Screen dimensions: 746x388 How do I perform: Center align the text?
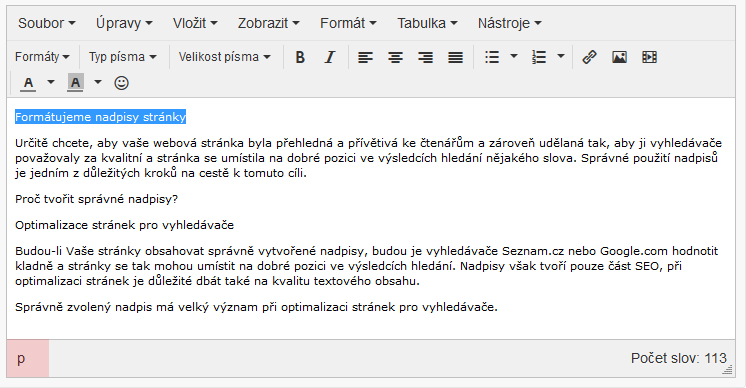[395, 57]
